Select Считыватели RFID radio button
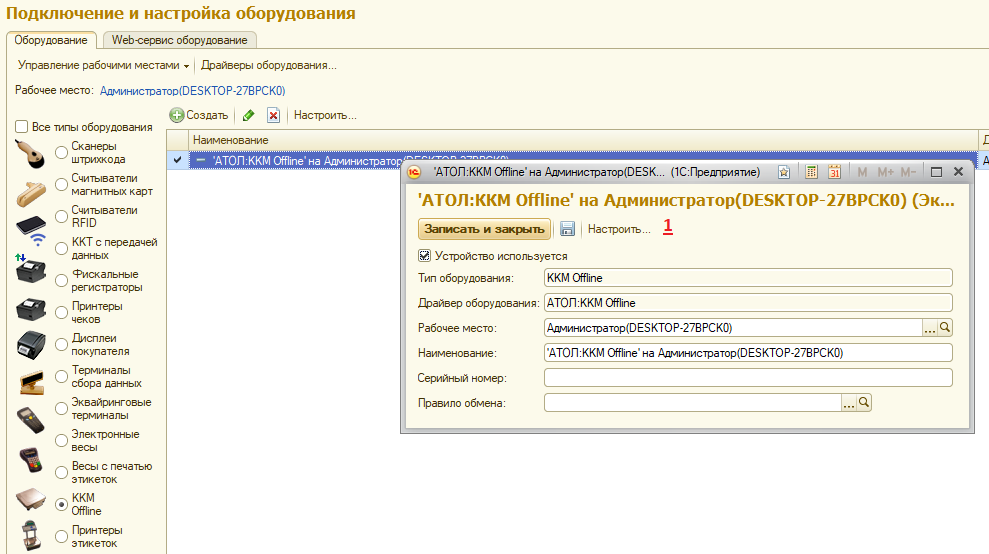 61,216
